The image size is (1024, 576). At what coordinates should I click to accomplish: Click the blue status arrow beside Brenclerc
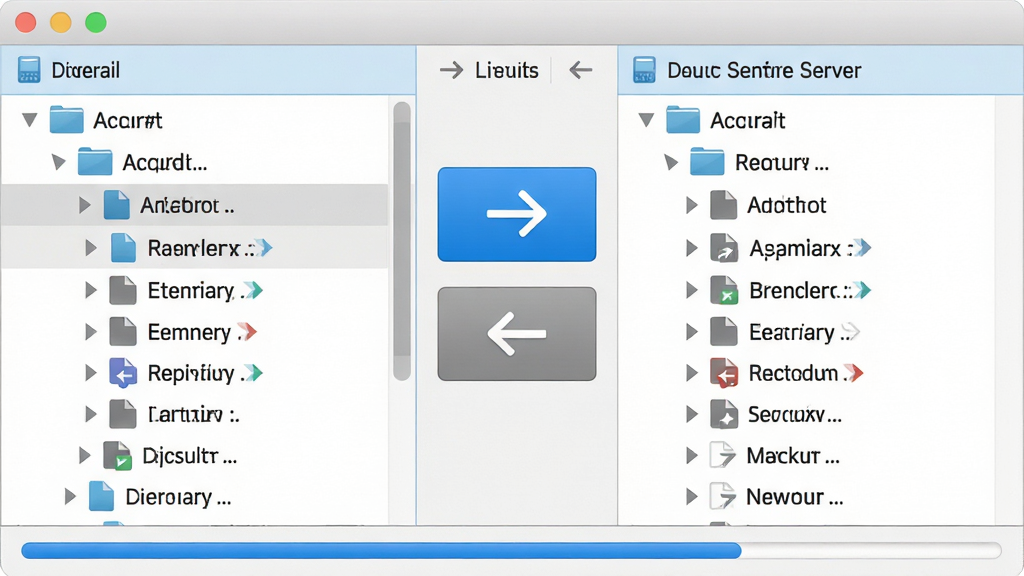862,290
